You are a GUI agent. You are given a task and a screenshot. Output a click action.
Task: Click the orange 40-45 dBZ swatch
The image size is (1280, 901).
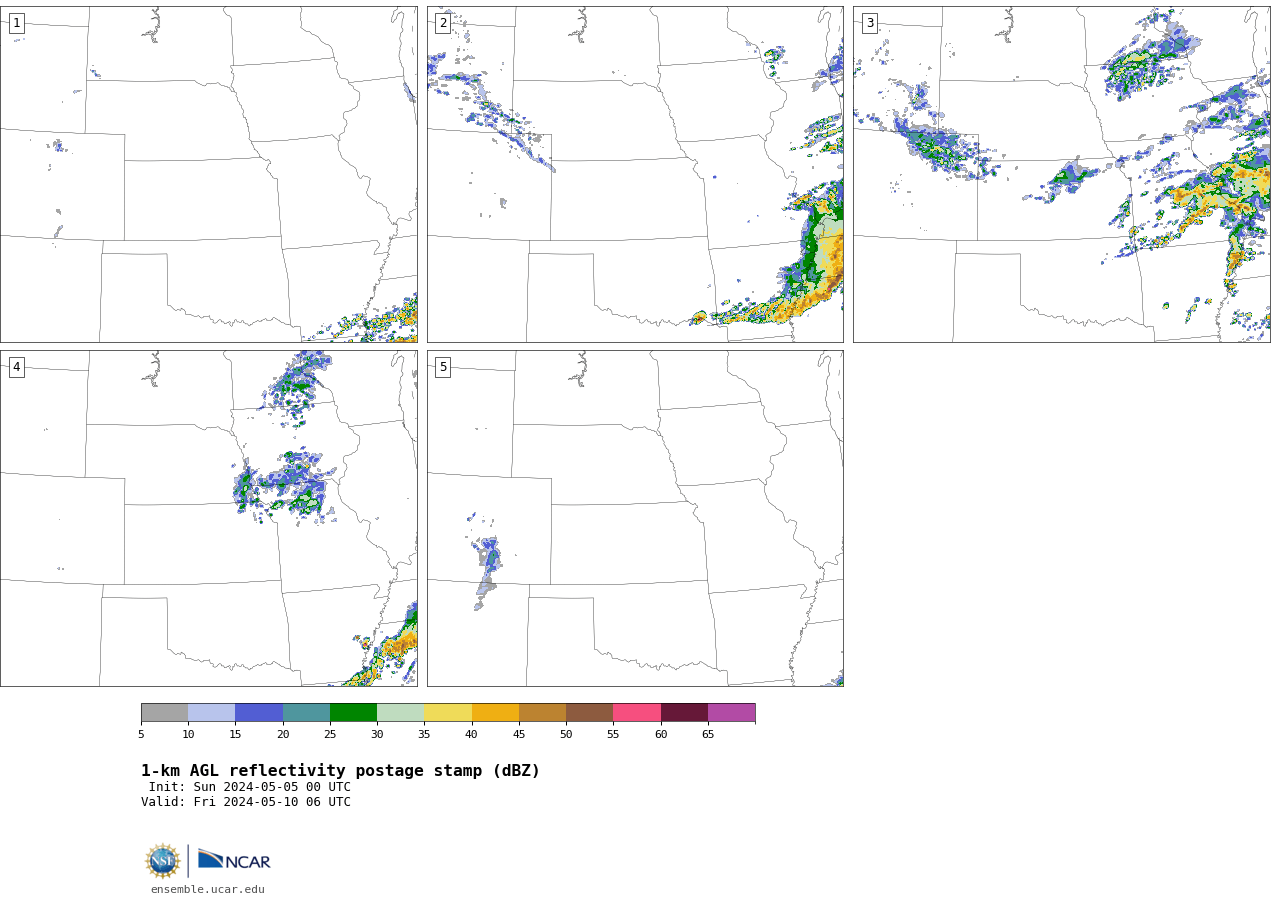[x=495, y=712]
